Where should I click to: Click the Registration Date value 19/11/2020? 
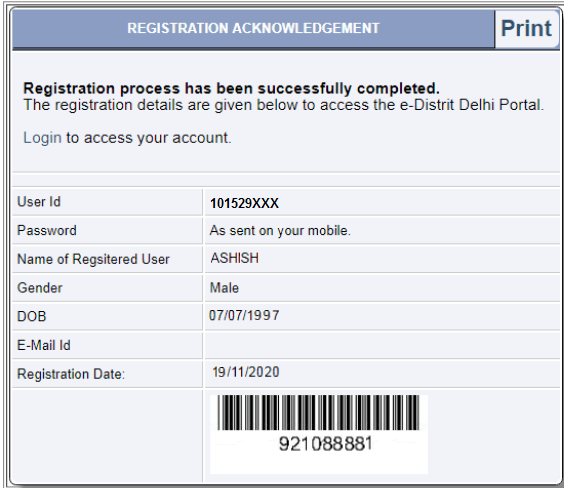[x=246, y=372]
